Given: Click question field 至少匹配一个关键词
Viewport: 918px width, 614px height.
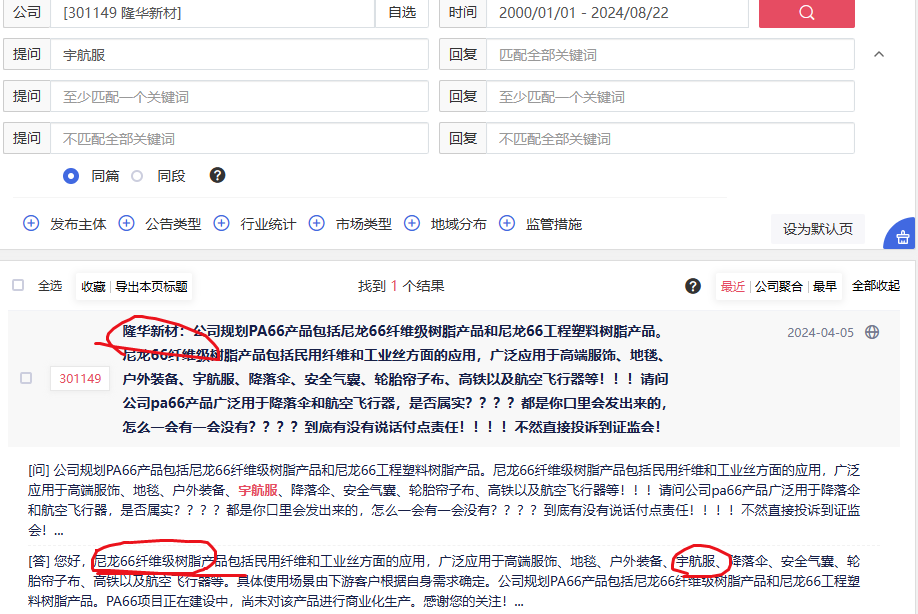Looking at the screenshot, I should (x=239, y=97).
